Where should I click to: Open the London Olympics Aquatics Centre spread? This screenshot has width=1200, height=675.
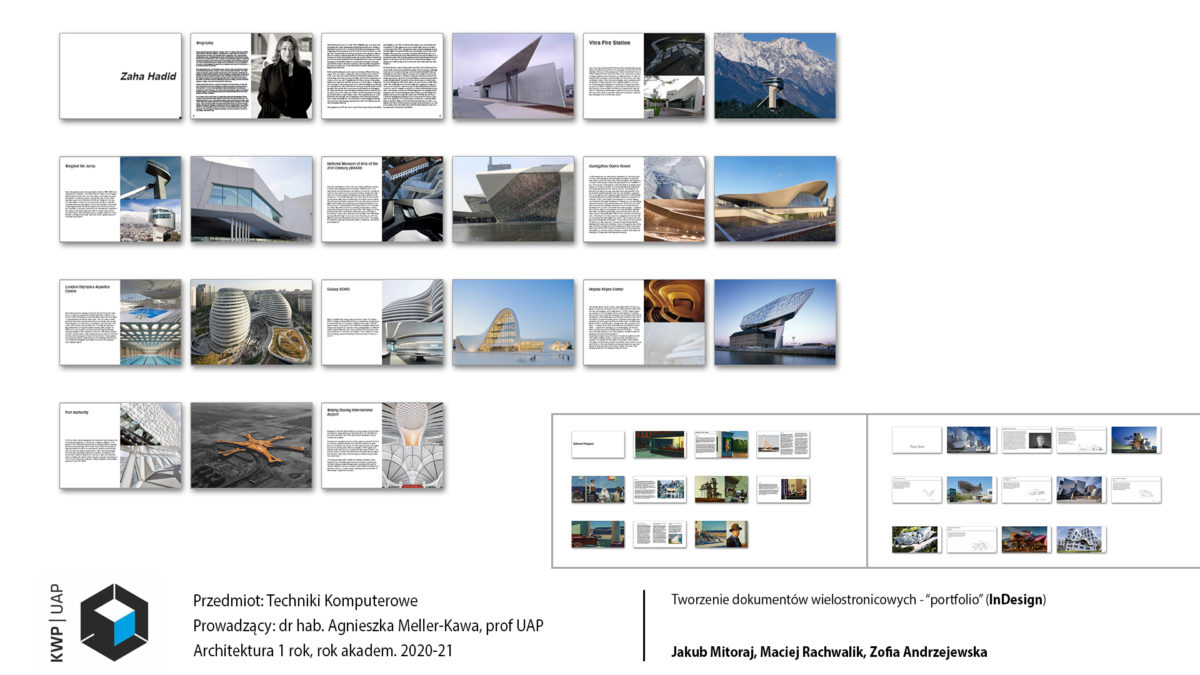click(x=120, y=322)
